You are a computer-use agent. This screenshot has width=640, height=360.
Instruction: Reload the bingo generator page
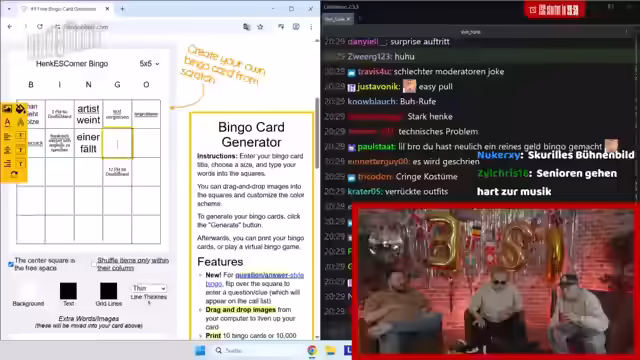point(40,27)
